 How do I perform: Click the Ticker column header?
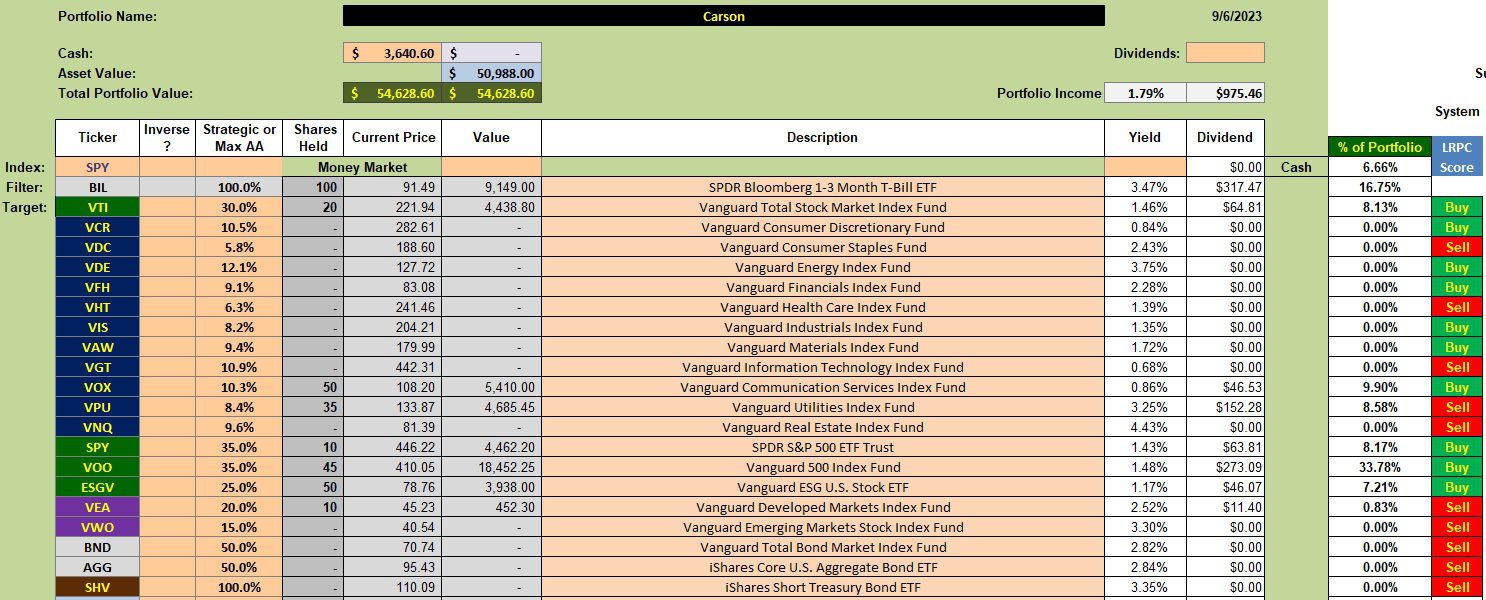point(97,138)
